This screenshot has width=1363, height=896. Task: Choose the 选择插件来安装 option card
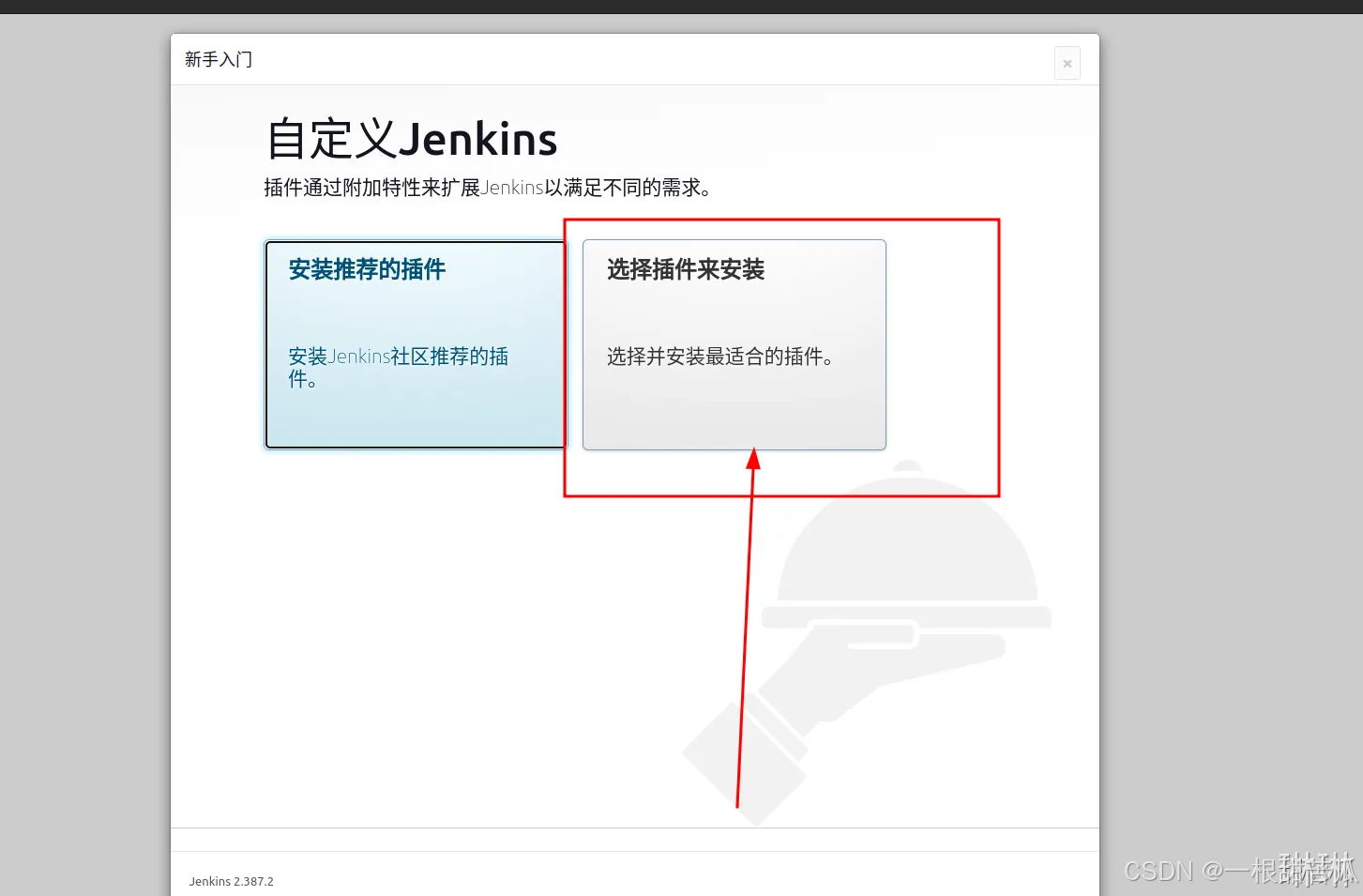pyautogui.click(x=735, y=344)
